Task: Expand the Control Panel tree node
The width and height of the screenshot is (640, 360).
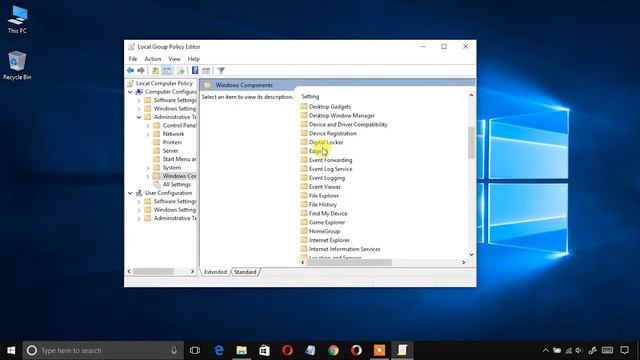Action: (x=148, y=126)
